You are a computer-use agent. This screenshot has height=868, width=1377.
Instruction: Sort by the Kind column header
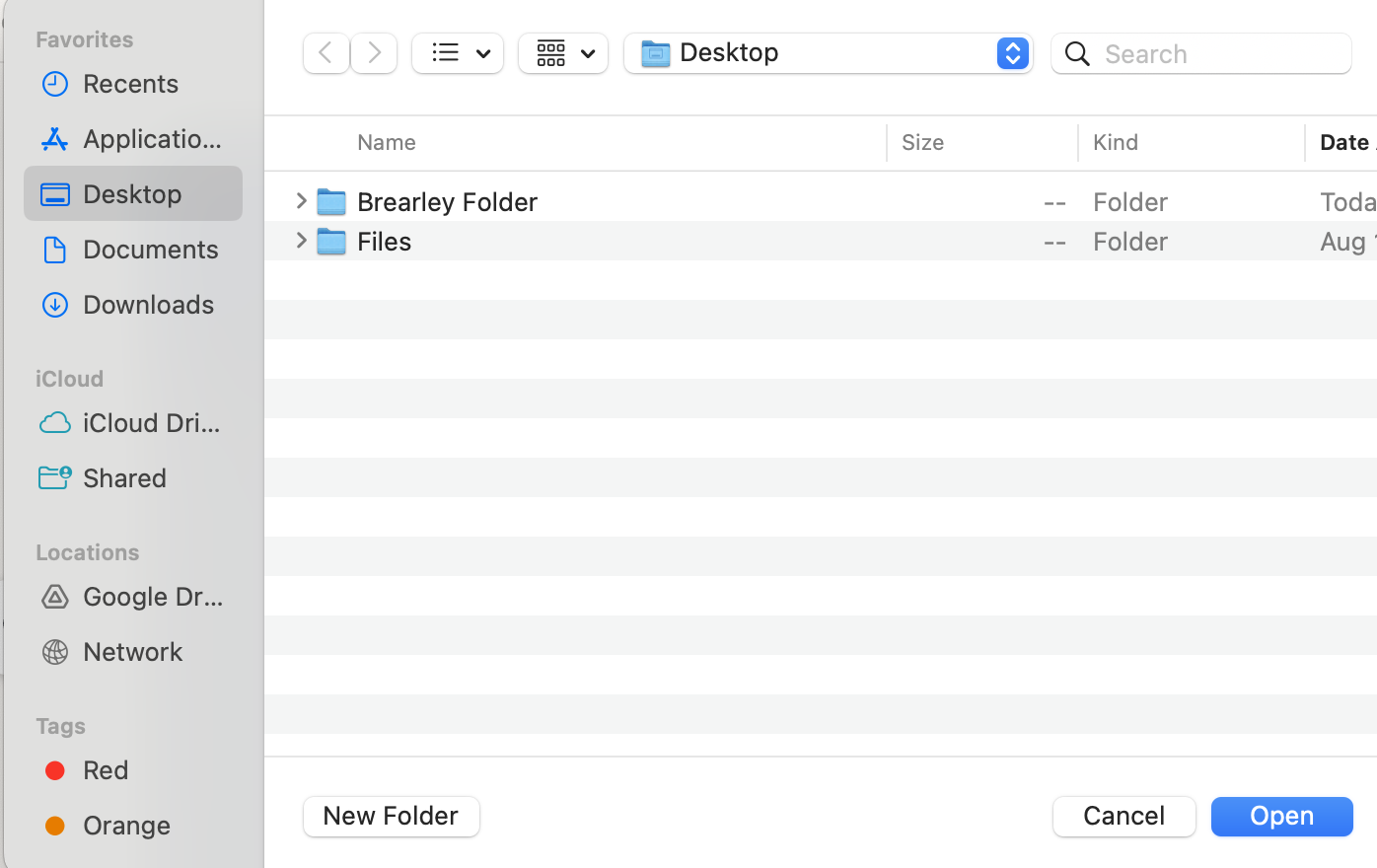click(x=1116, y=142)
